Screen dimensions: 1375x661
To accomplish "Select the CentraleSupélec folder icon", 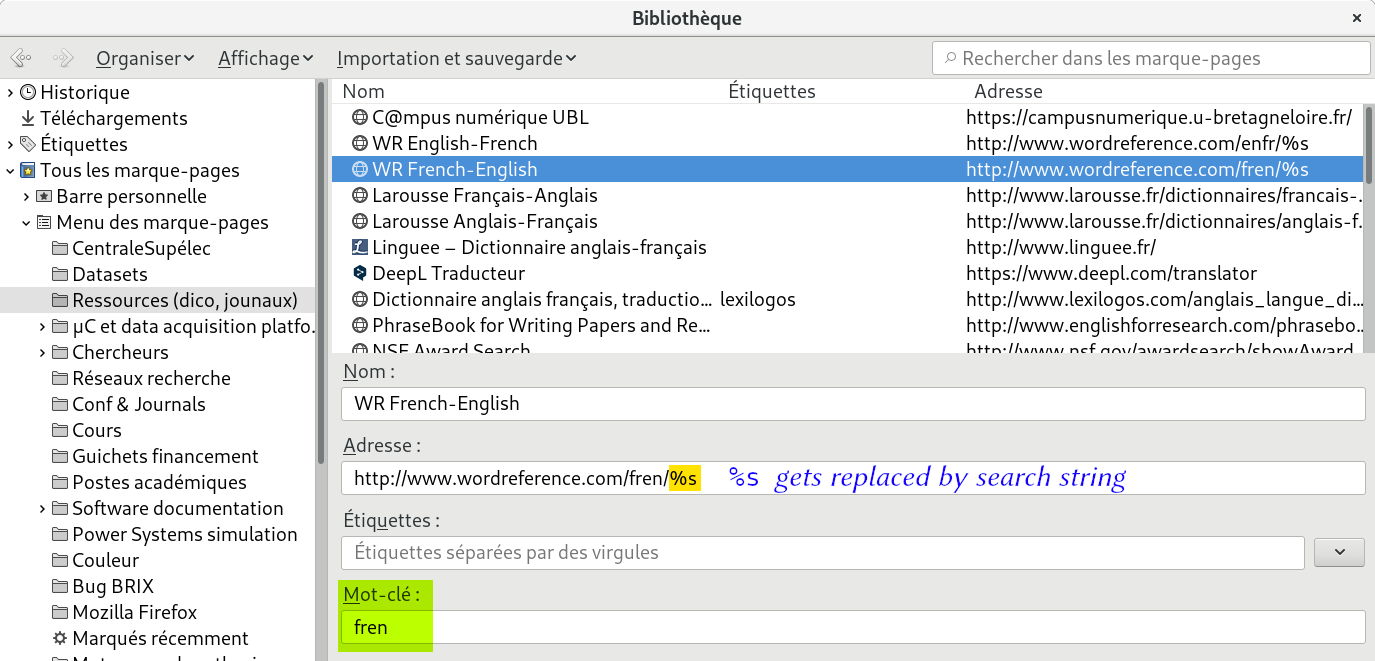I will pyautogui.click(x=60, y=248).
